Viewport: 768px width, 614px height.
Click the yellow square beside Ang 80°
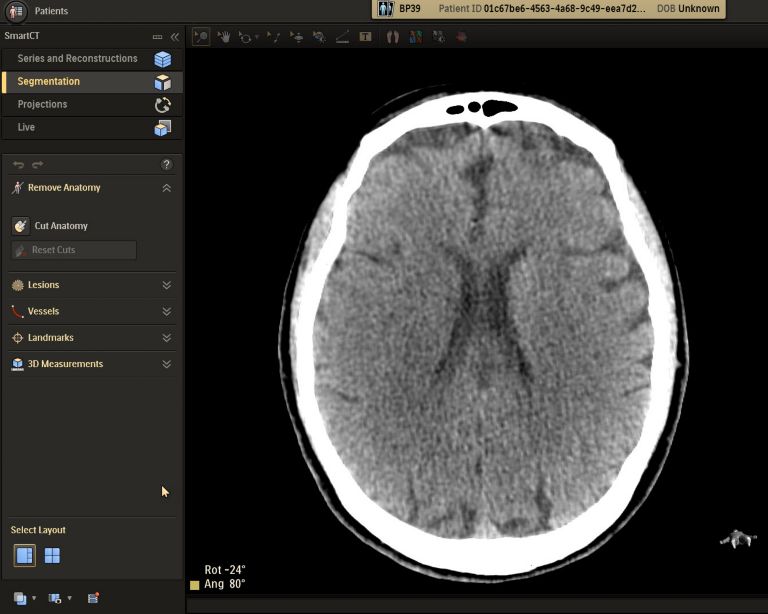(194, 585)
